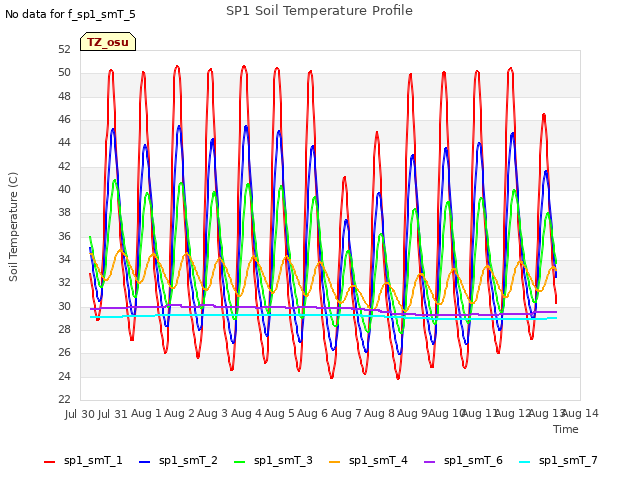The width and height of the screenshot is (640, 480).
Task: Click the Aug 14 x-axis tick label
Action: coord(580,414)
